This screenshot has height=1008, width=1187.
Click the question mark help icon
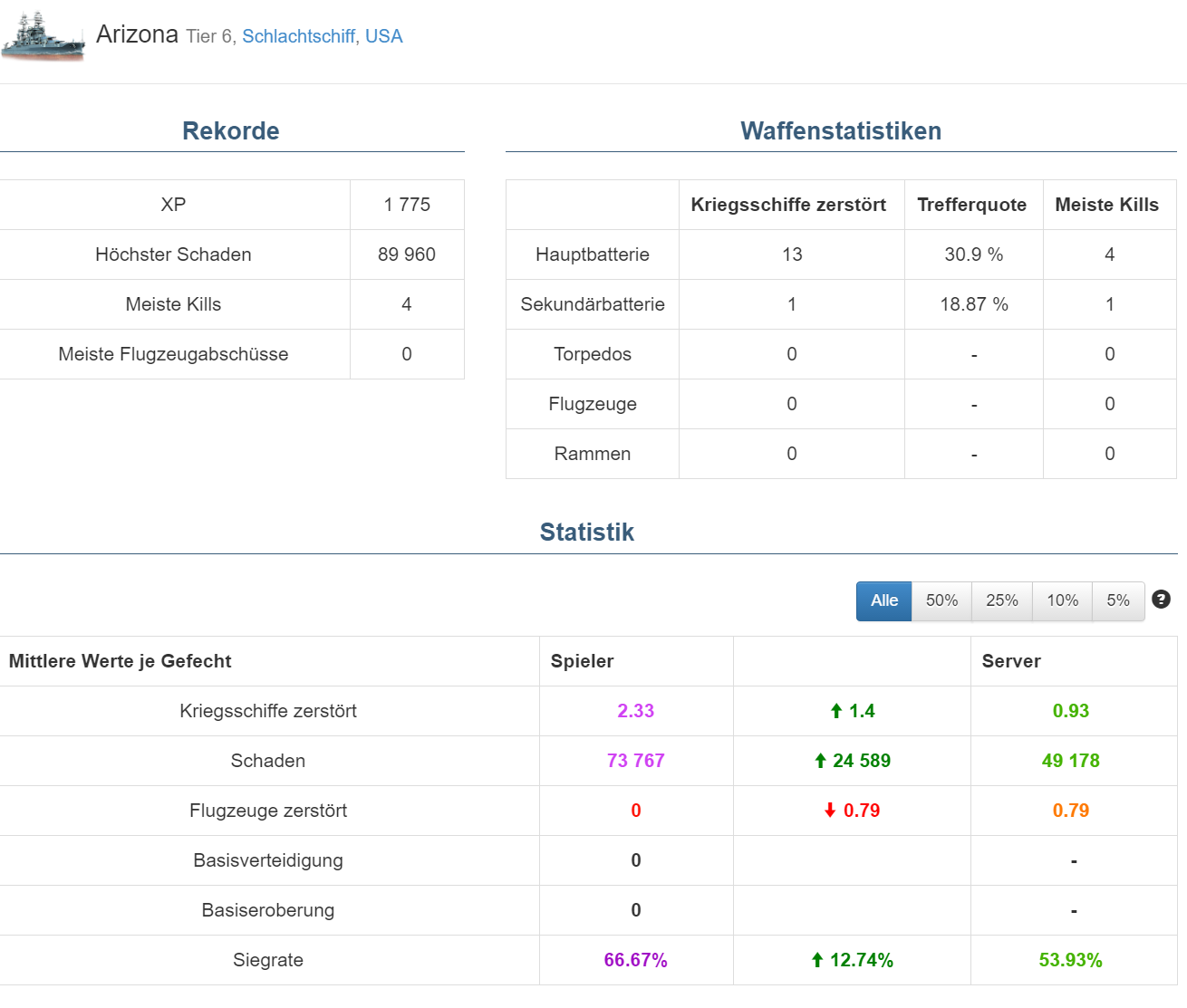(x=1161, y=600)
